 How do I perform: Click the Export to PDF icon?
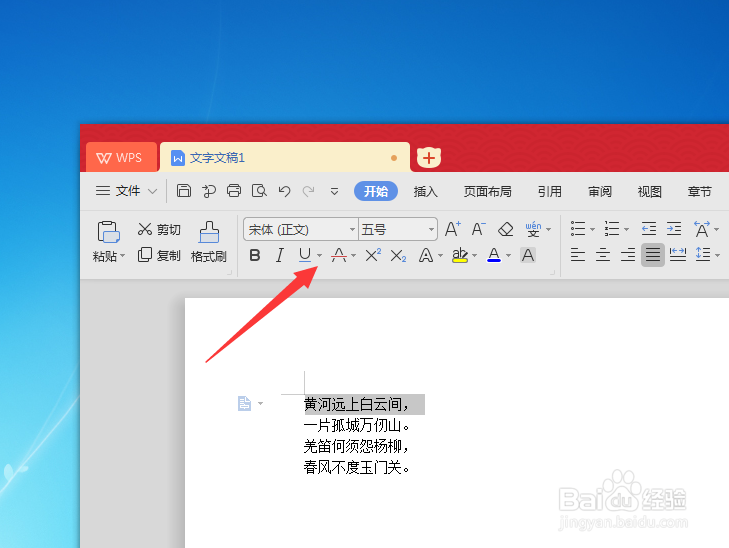coord(209,191)
